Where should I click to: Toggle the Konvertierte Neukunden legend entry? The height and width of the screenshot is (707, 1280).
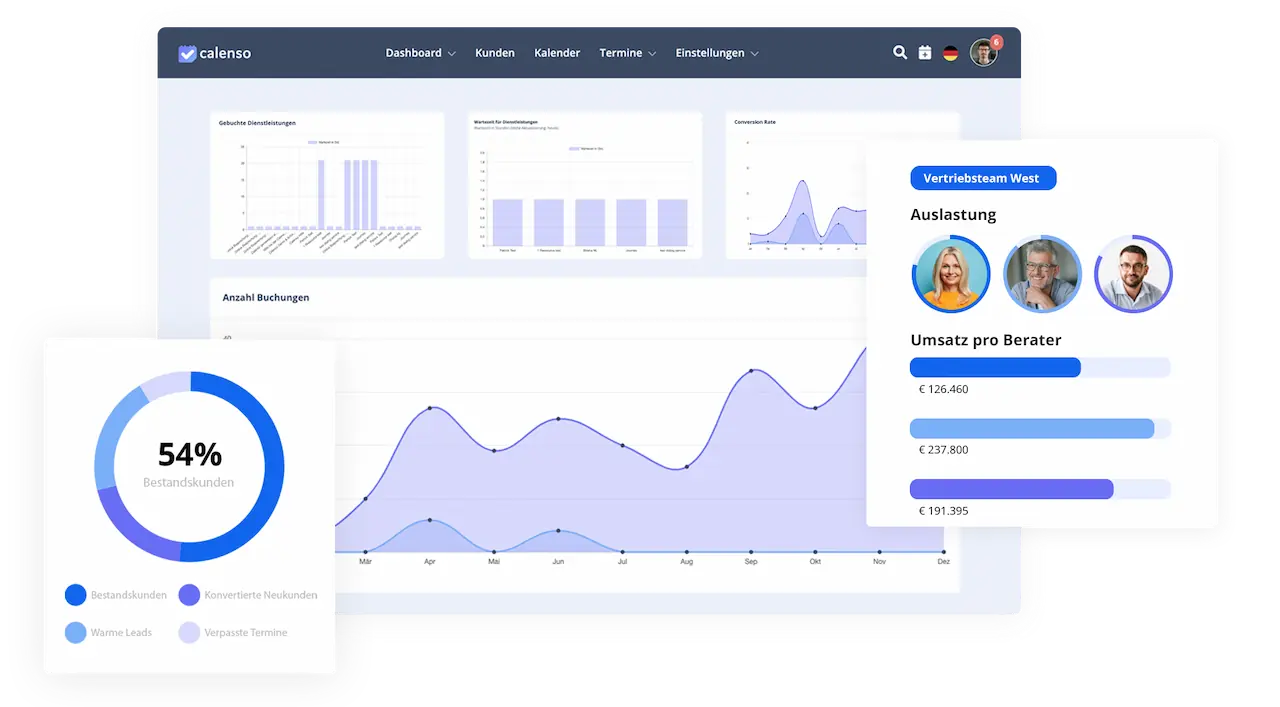[x=248, y=595]
